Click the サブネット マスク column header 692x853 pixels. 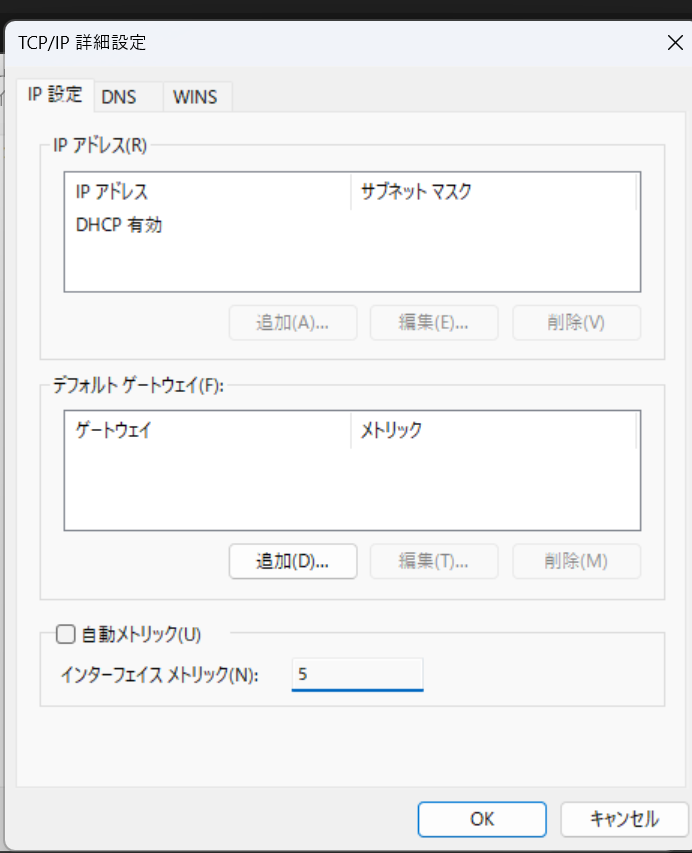tap(492, 191)
